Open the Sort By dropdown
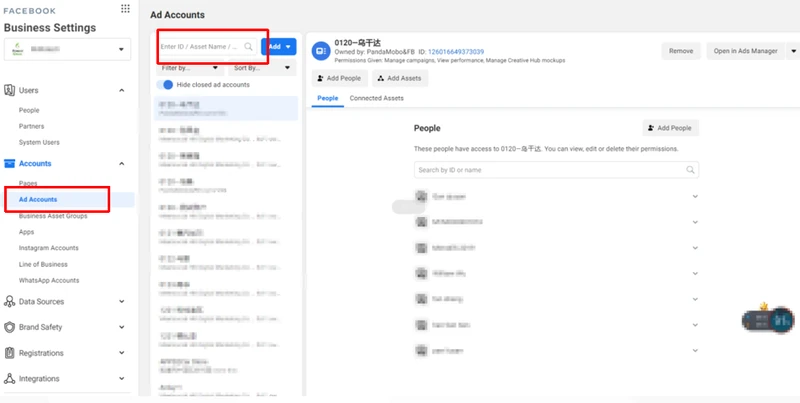 pyautogui.click(x=262, y=68)
